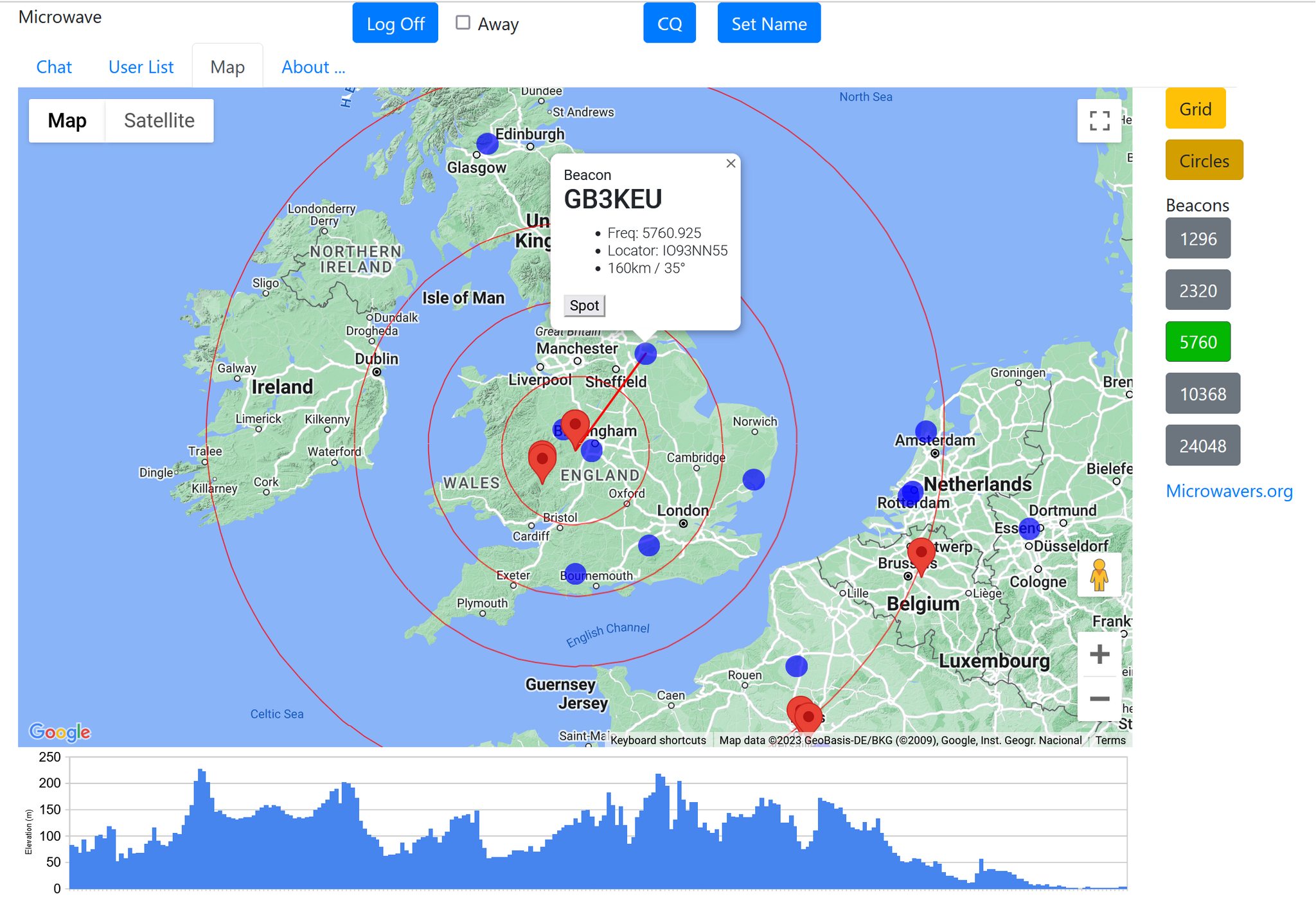Open the Chat tab

54,67
